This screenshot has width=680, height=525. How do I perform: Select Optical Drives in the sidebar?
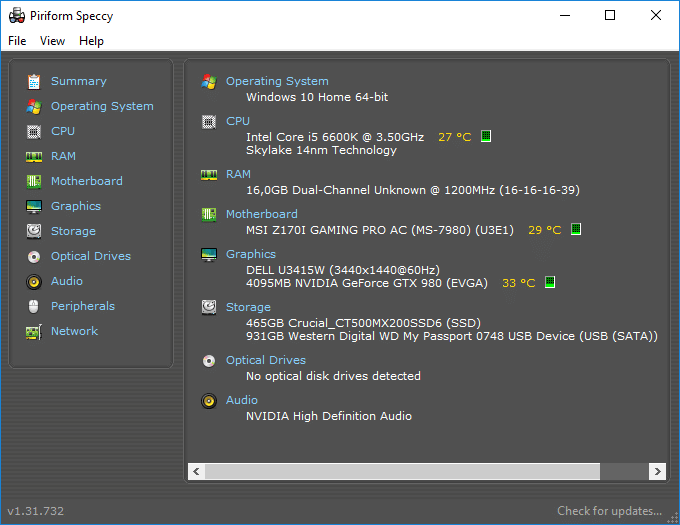91,256
